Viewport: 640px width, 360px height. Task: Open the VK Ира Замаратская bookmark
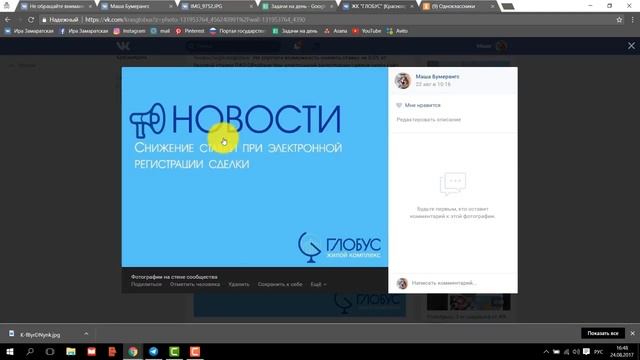click(x=29, y=31)
